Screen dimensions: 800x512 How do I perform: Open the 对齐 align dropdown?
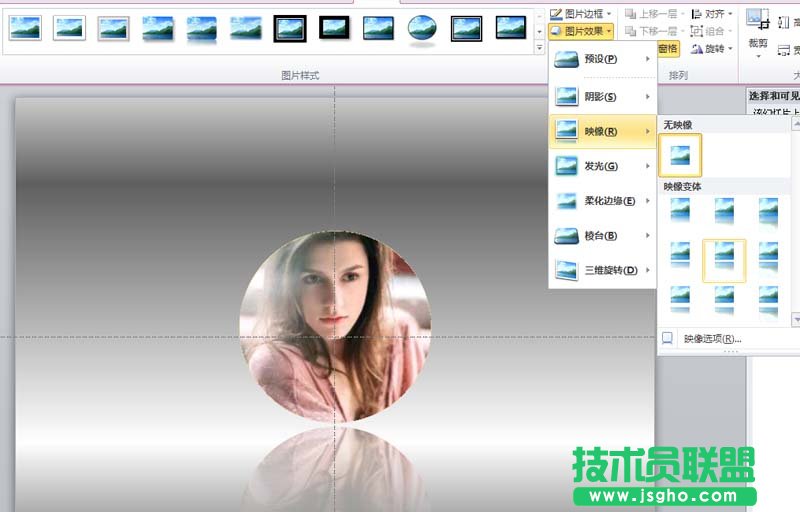point(711,14)
